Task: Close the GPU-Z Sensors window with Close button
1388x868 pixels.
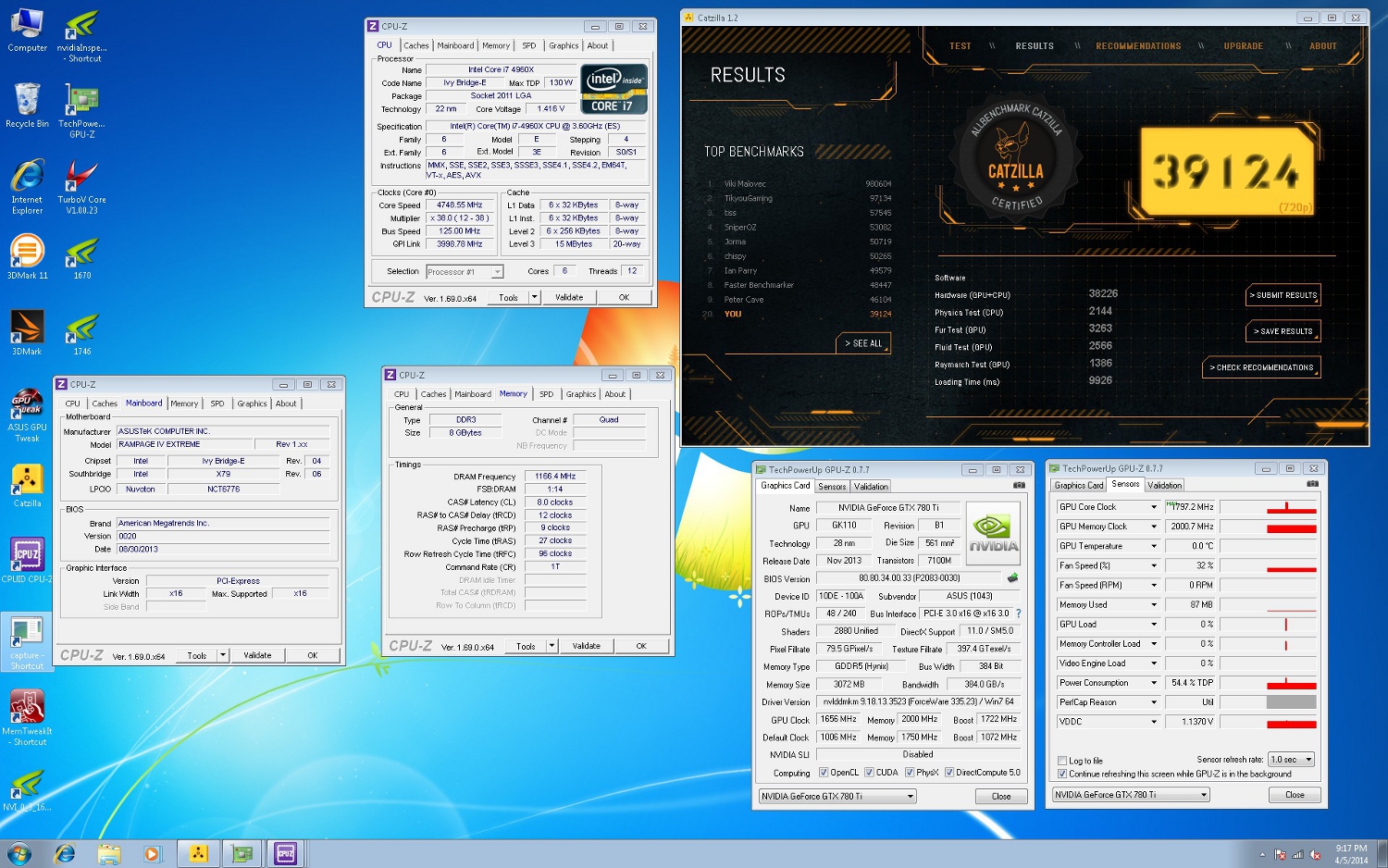Action: click(1295, 795)
